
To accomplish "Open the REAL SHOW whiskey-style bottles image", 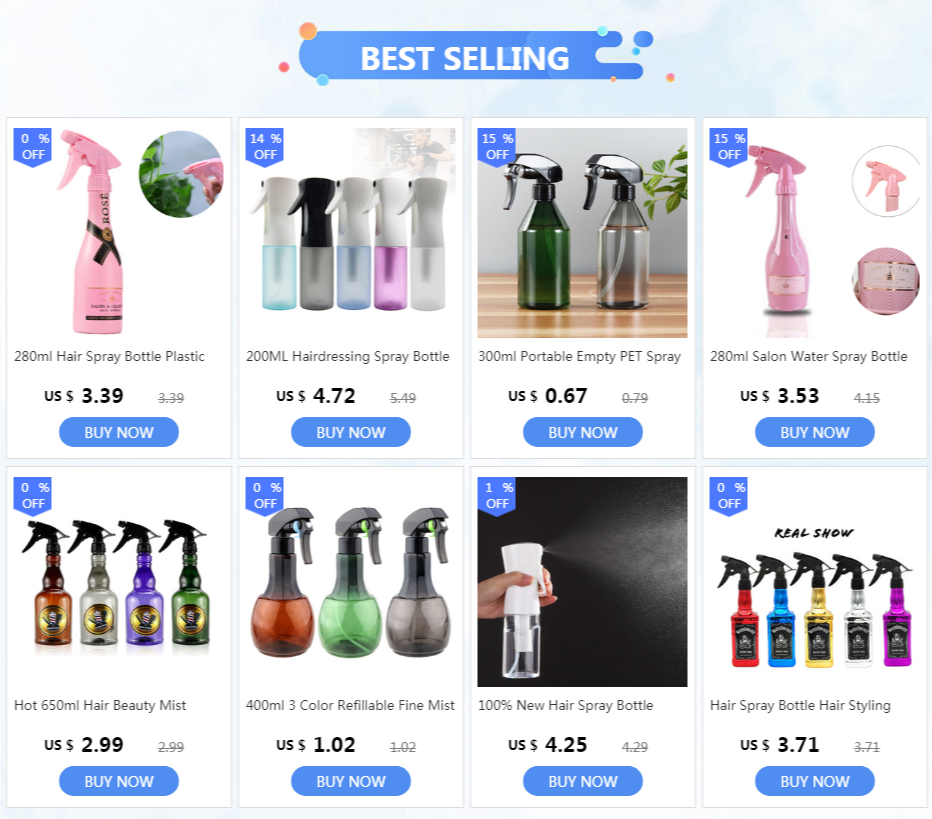I will pos(814,582).
